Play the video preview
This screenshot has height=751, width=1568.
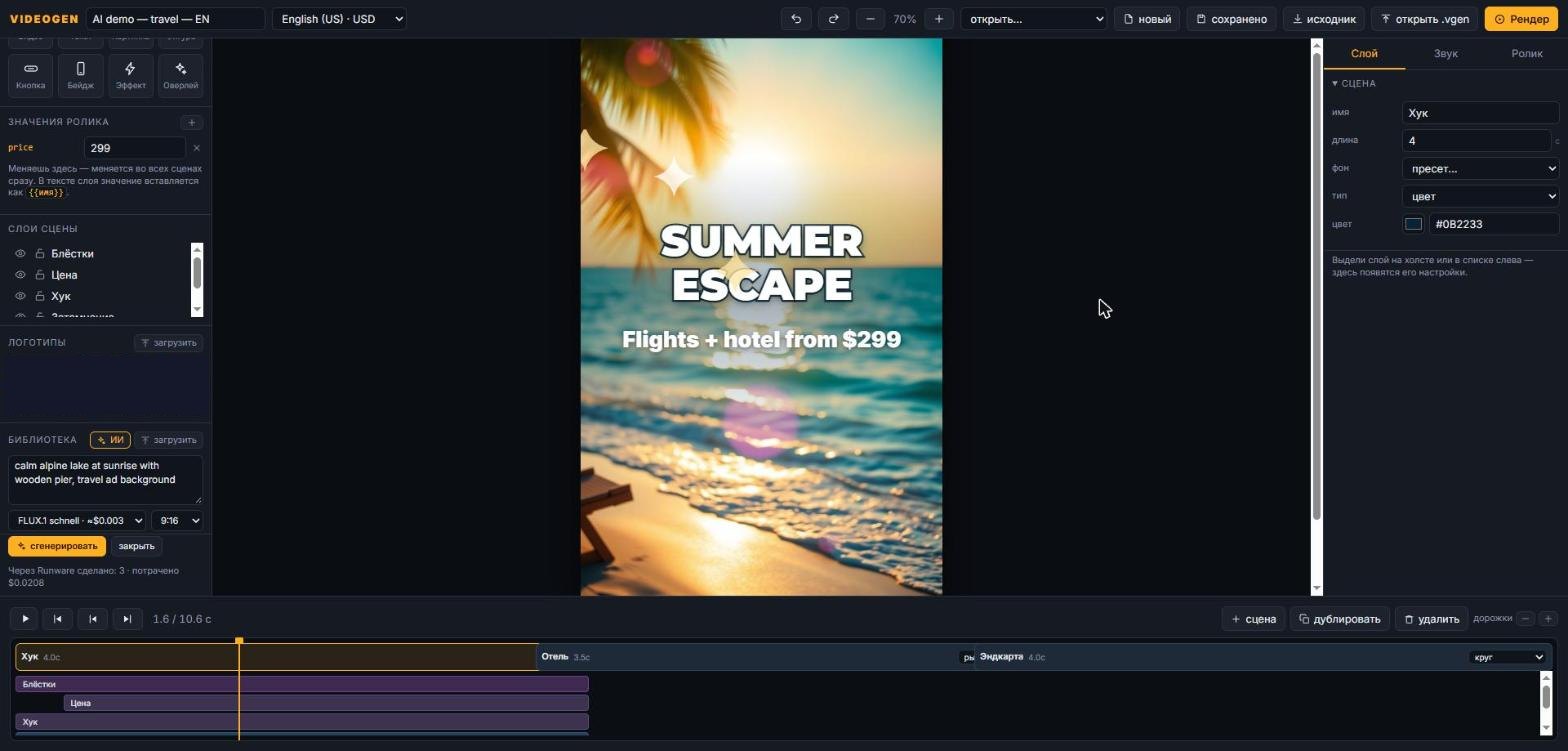25,619
